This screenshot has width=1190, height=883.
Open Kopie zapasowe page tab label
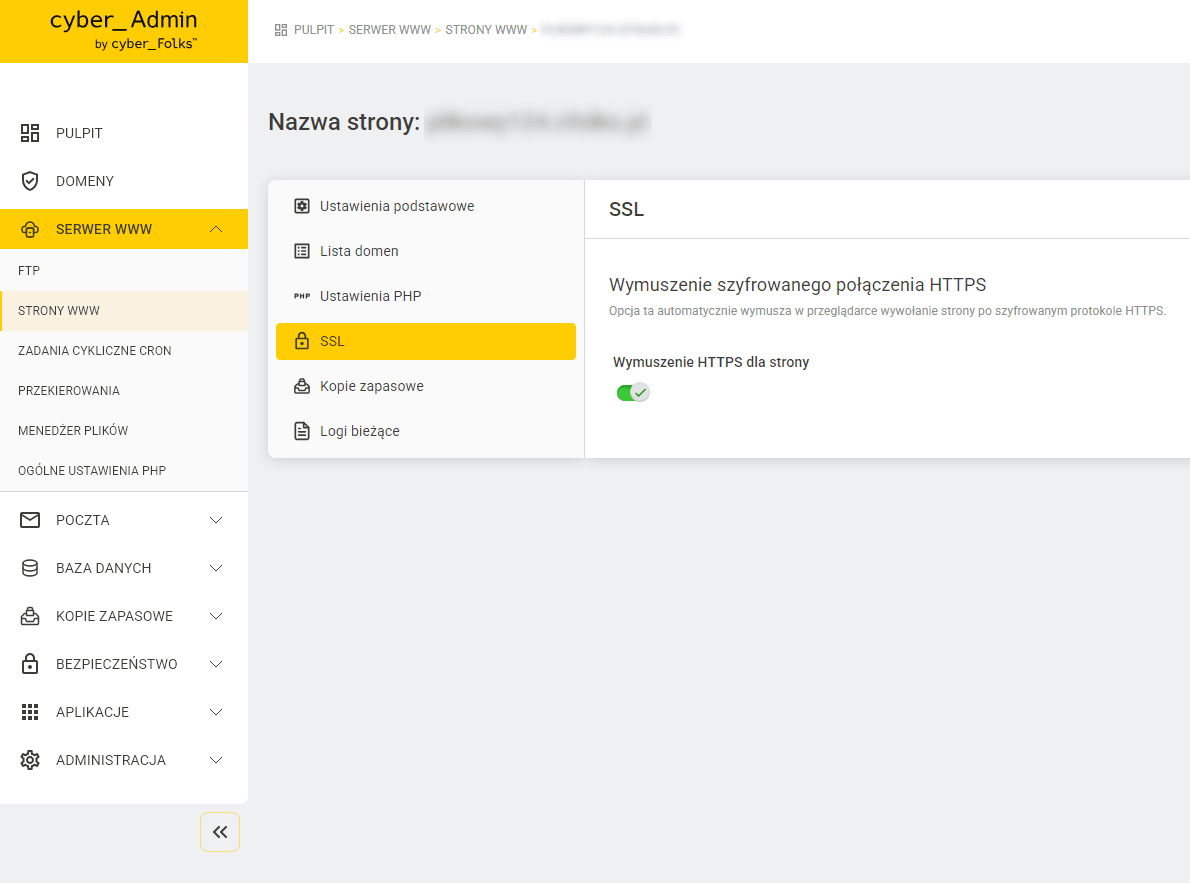coord(372,386)
